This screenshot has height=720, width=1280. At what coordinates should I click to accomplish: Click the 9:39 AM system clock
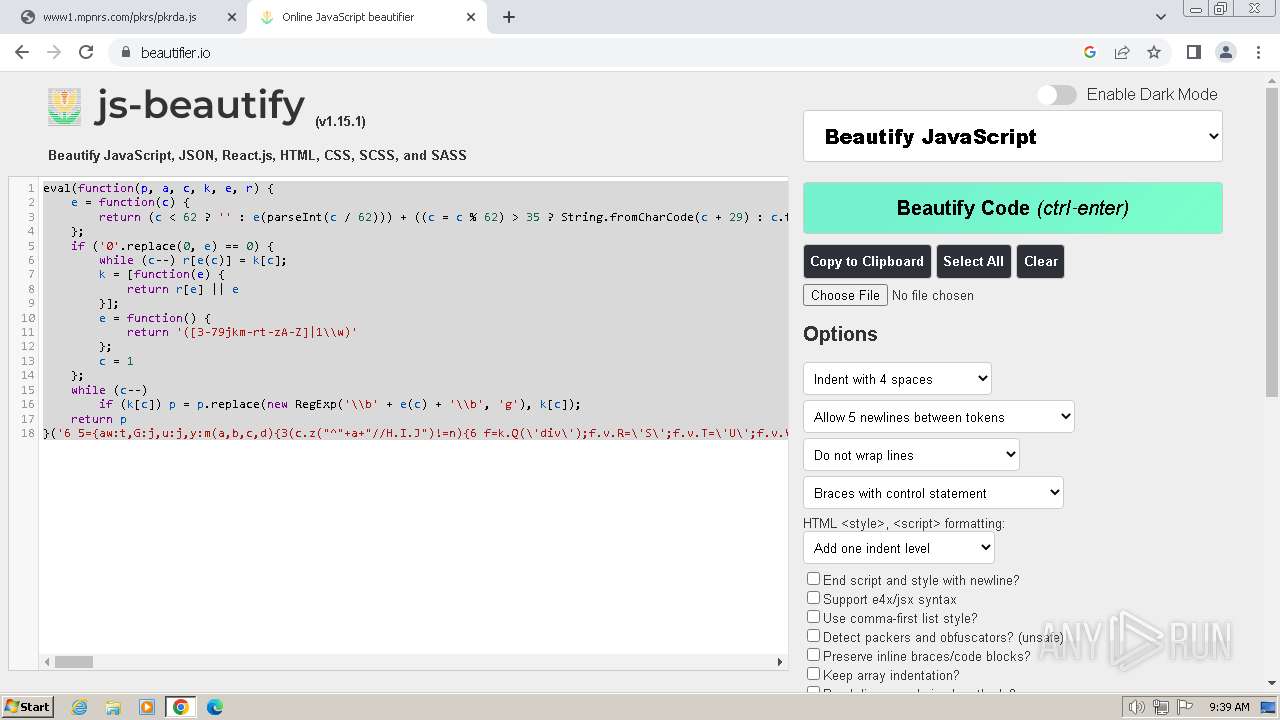1229,707
